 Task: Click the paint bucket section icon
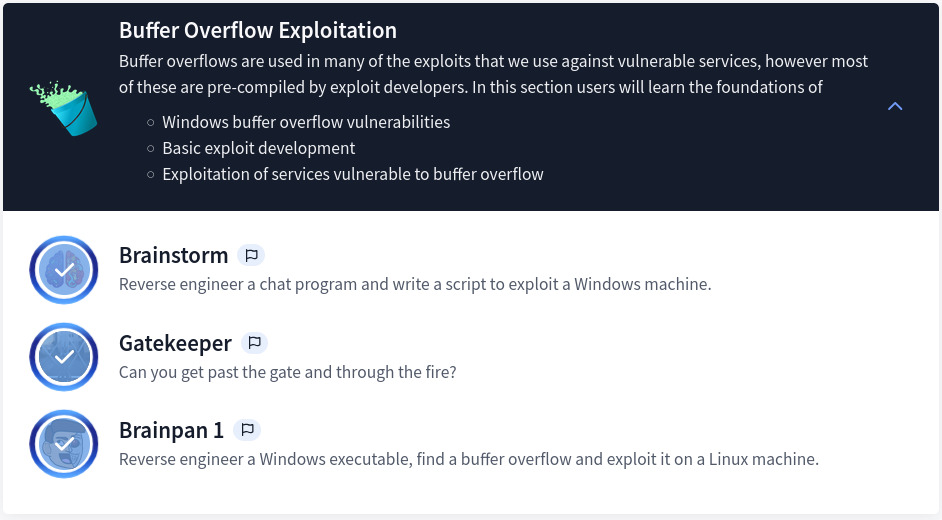click(x=63, y=107)
